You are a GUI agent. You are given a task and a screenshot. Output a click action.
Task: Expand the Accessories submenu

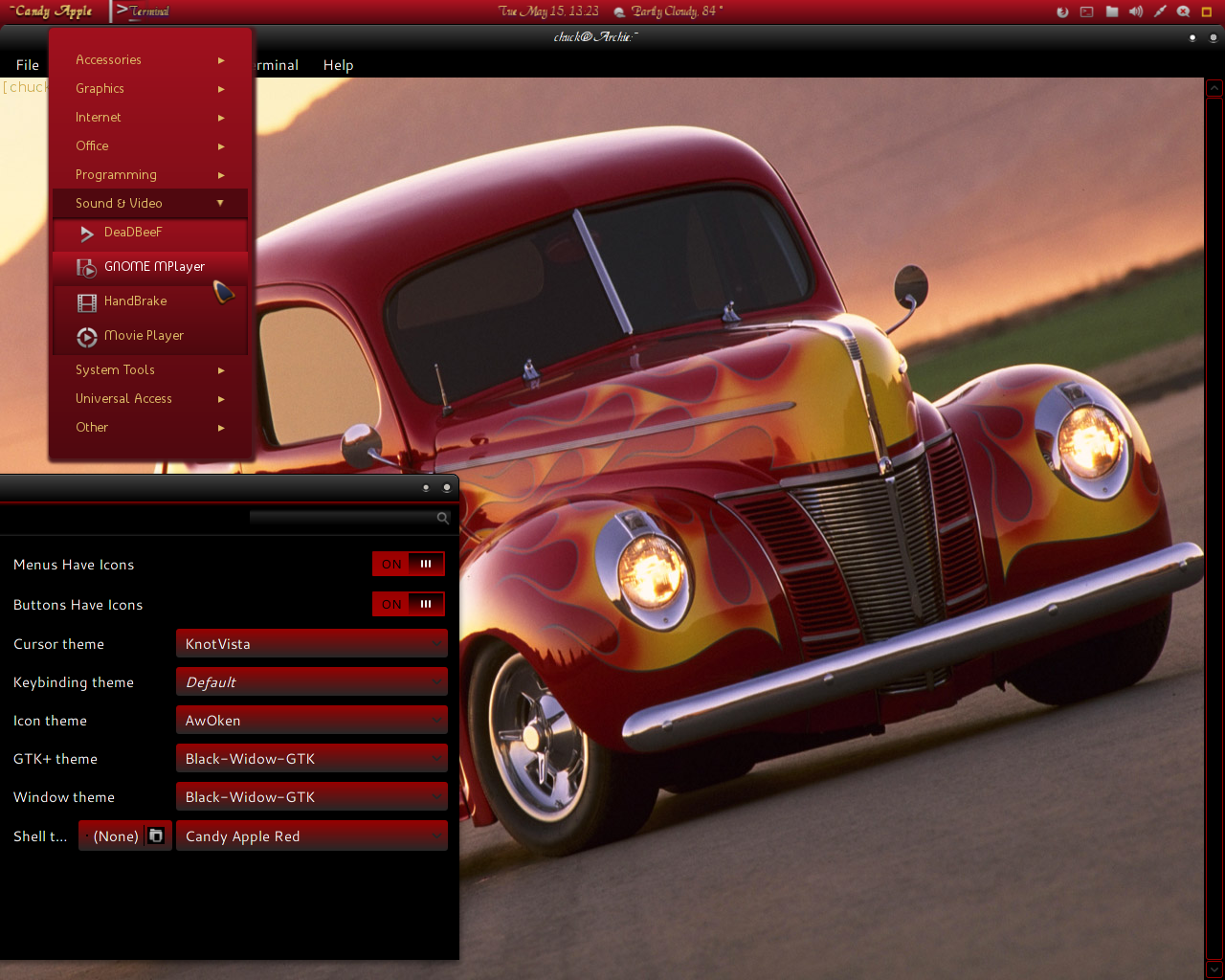coord(150,59)
